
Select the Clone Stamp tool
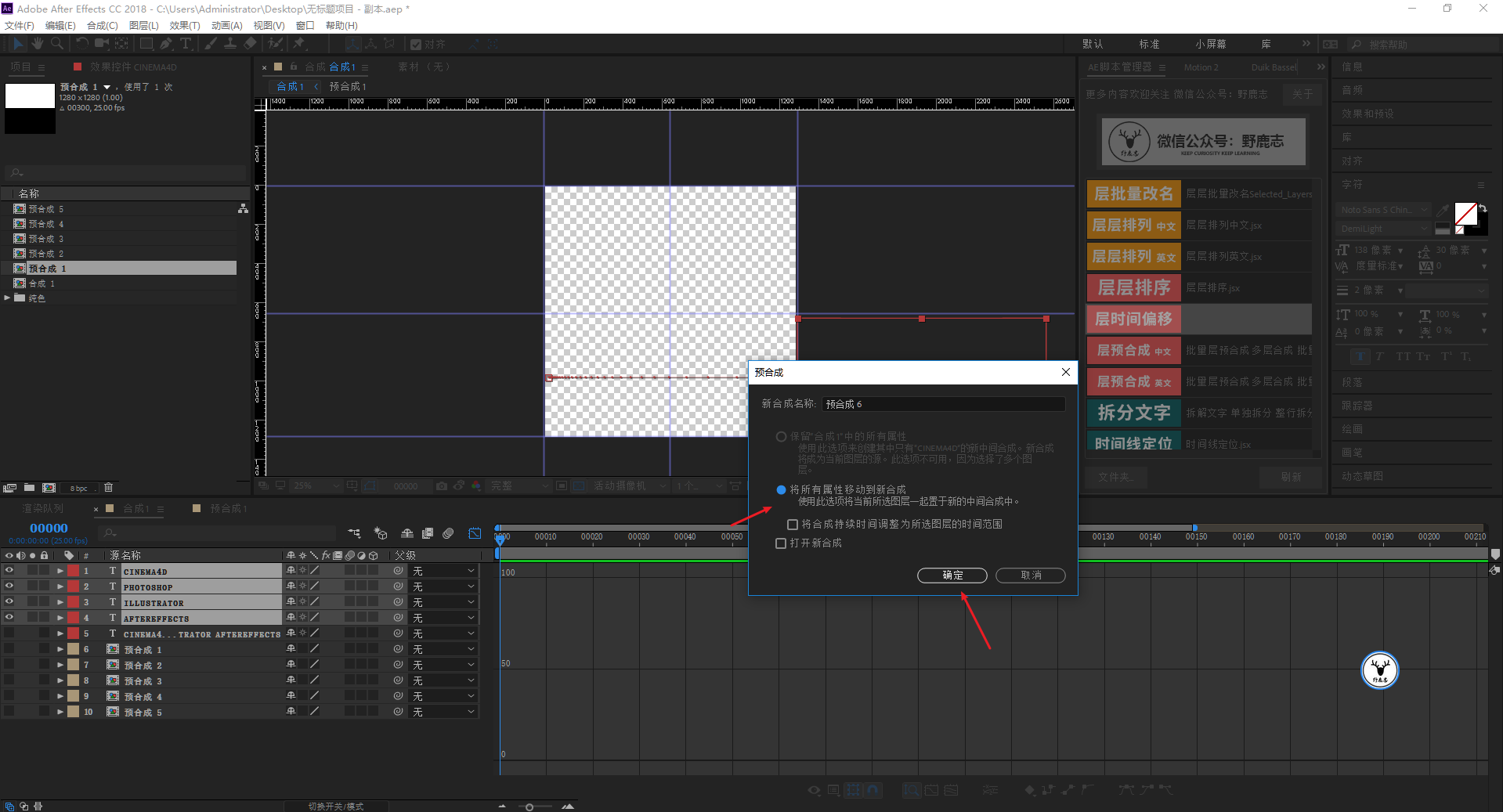(230, 44)
